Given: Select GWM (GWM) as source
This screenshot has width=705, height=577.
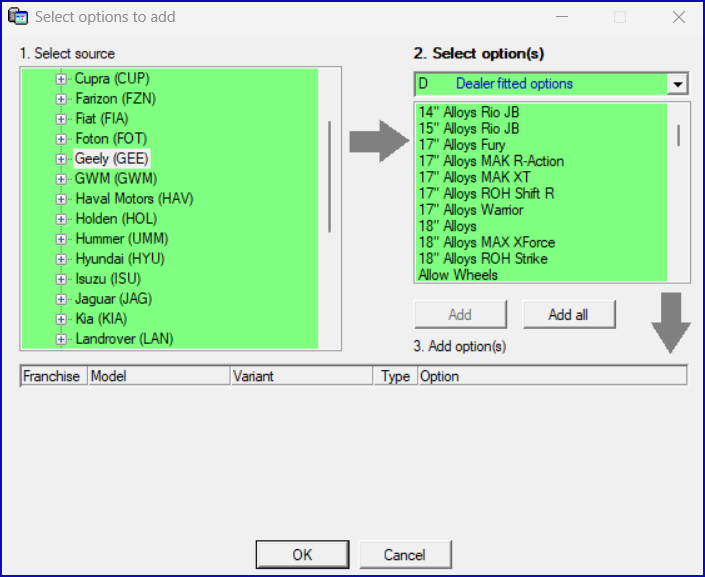Looking at the screenshot, I should (116, 179).
